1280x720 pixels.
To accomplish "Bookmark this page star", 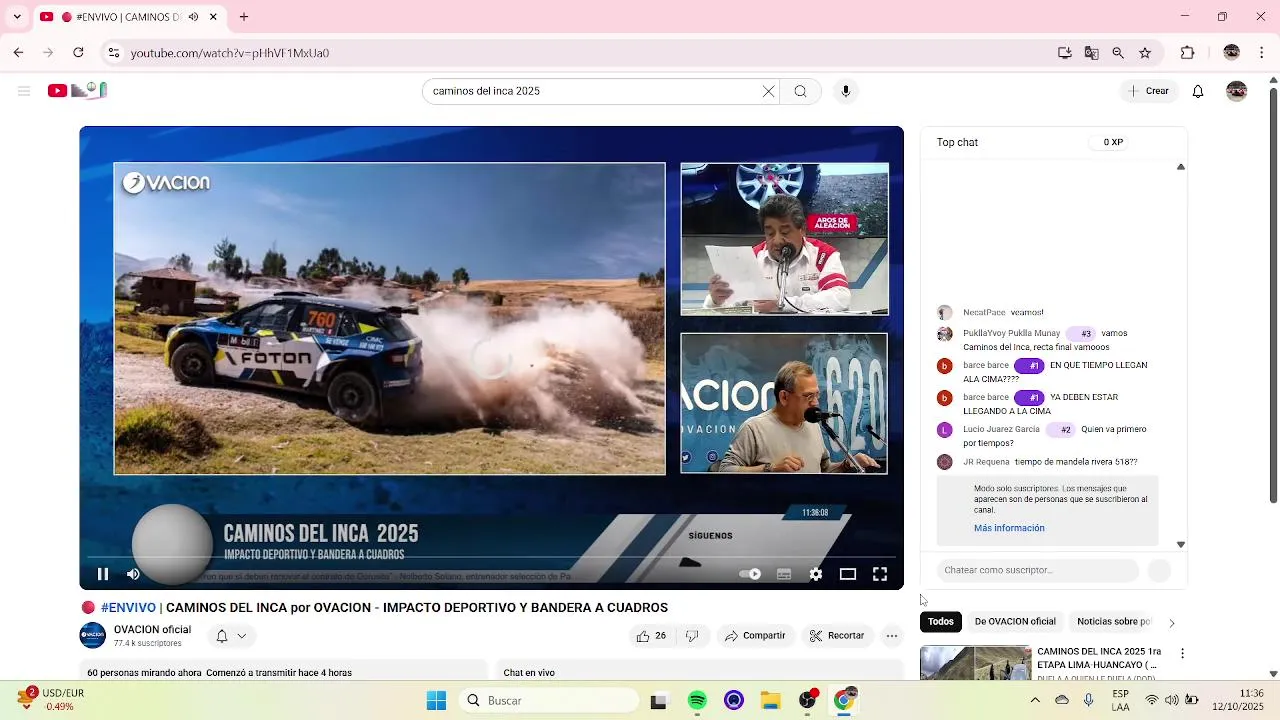I will click(x=1145, y=53).
